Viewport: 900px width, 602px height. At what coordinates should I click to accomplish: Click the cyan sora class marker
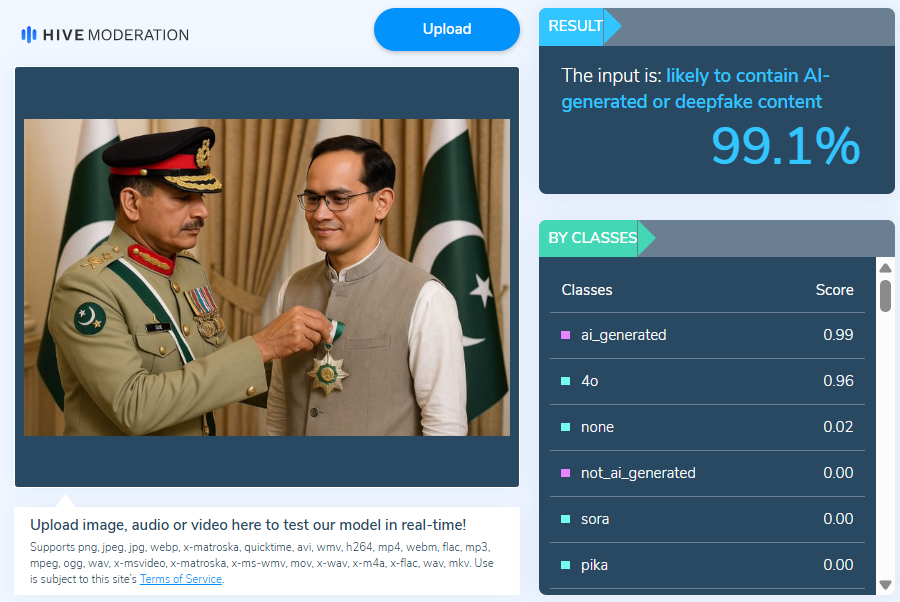tap(565, 519)
